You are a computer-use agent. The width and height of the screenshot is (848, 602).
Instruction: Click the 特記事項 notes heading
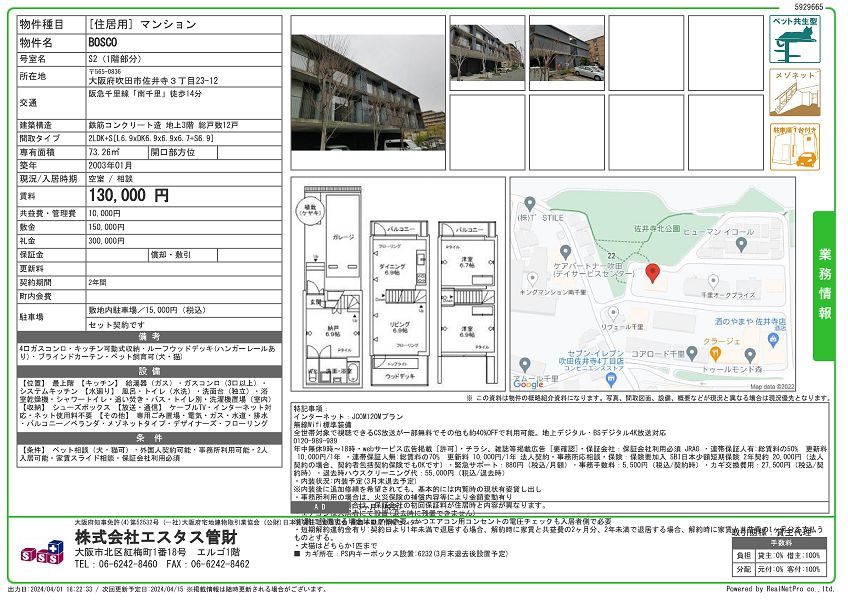(x=310, y=409)
